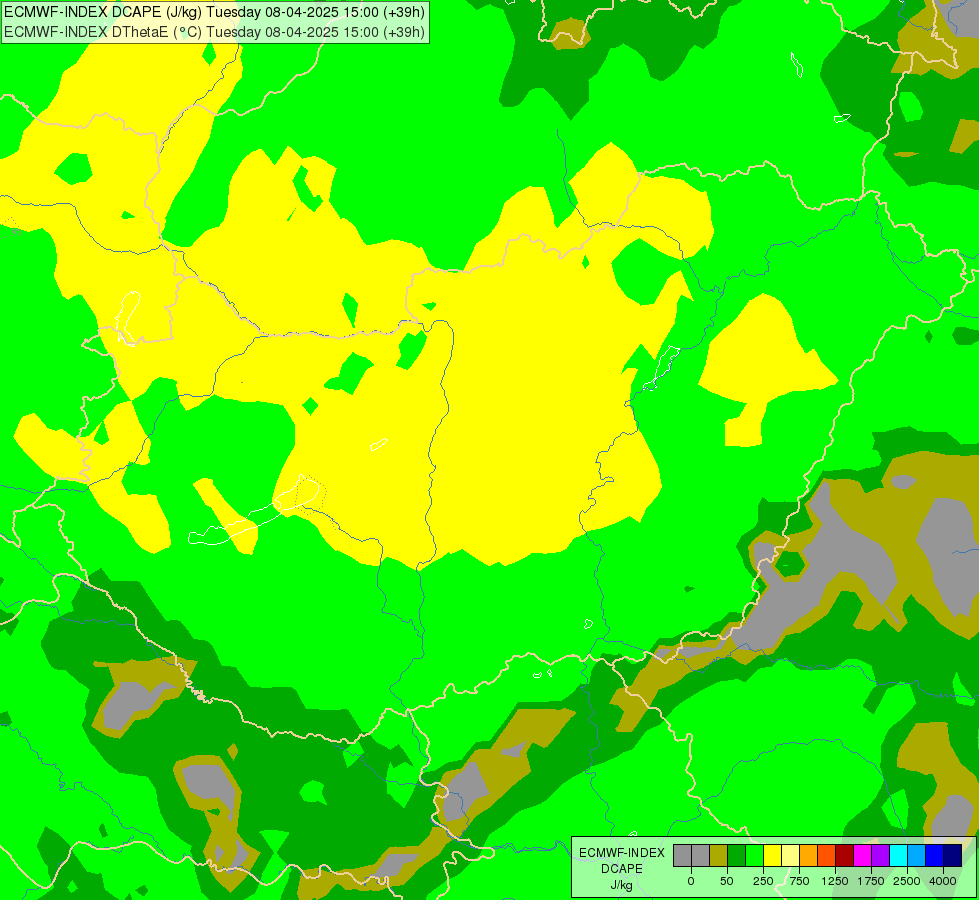Click the legend label ECMWF-INDEX

[622, 853]
